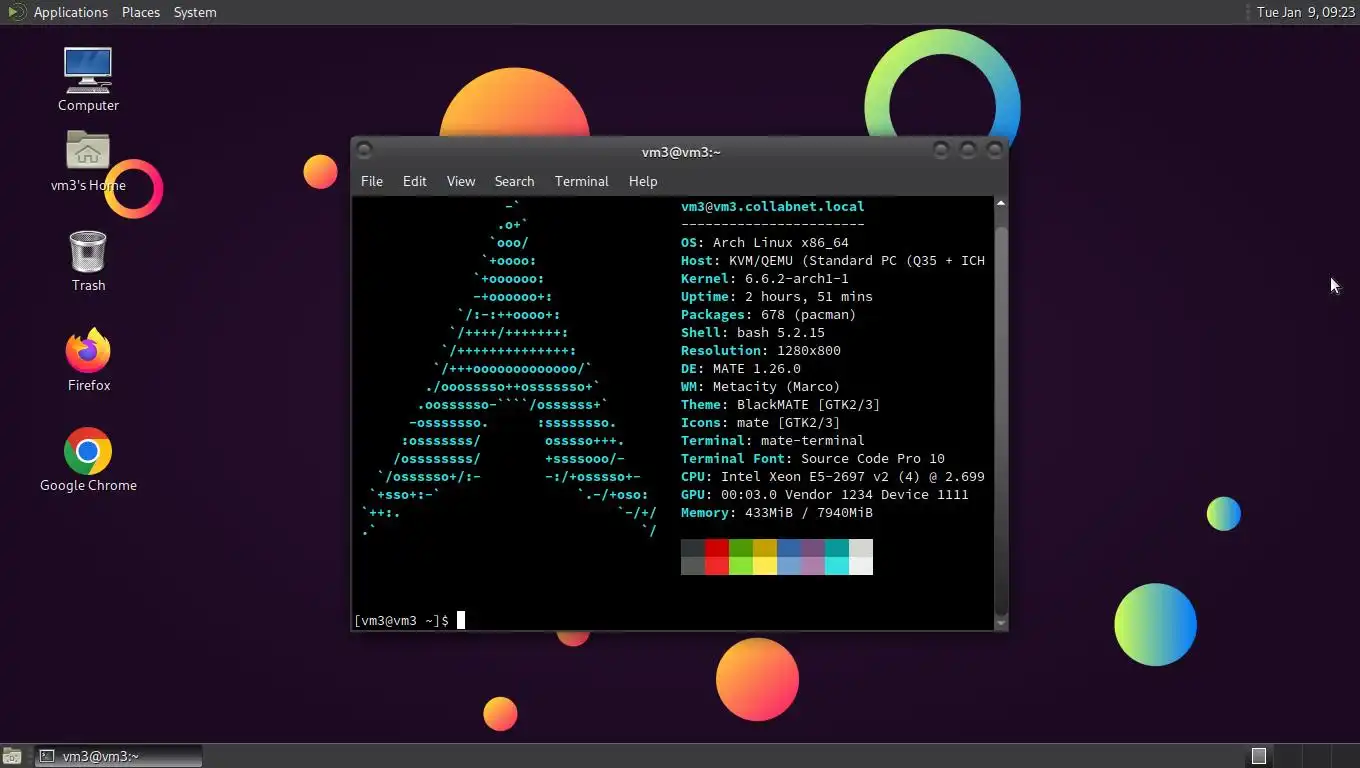Click the 'Packages: 678 (pacman)' line
Screen dimensions: 1360x768
point(769,315)
